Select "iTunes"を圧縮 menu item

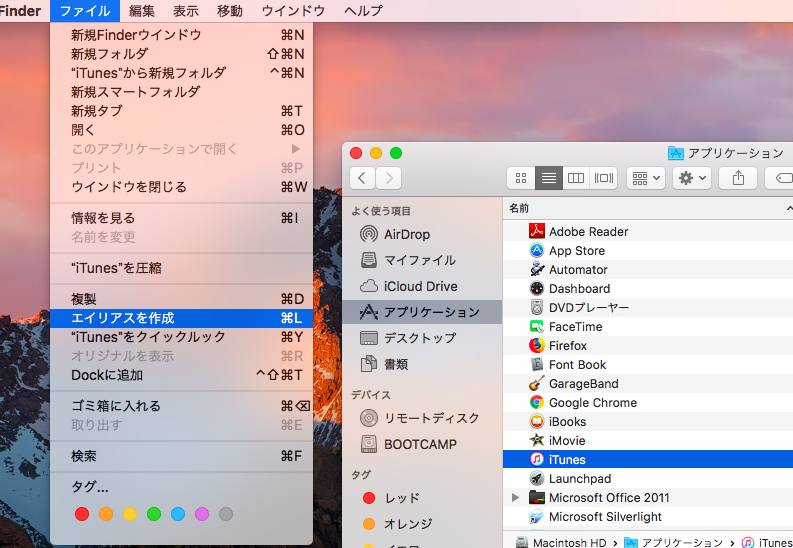(x=182, y=268)
